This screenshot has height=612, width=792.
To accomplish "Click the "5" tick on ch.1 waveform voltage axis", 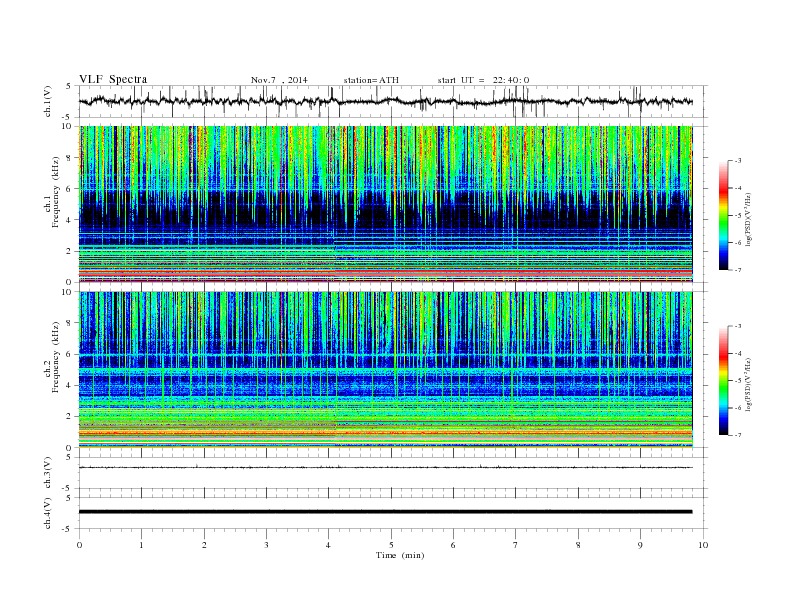I will 69,86.
